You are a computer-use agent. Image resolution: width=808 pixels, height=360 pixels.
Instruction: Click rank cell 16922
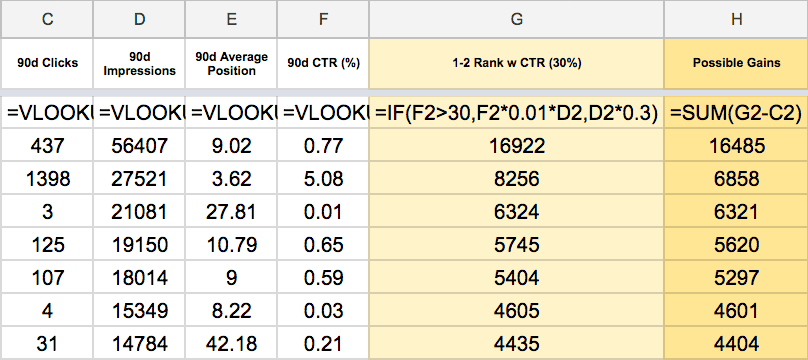516,145
